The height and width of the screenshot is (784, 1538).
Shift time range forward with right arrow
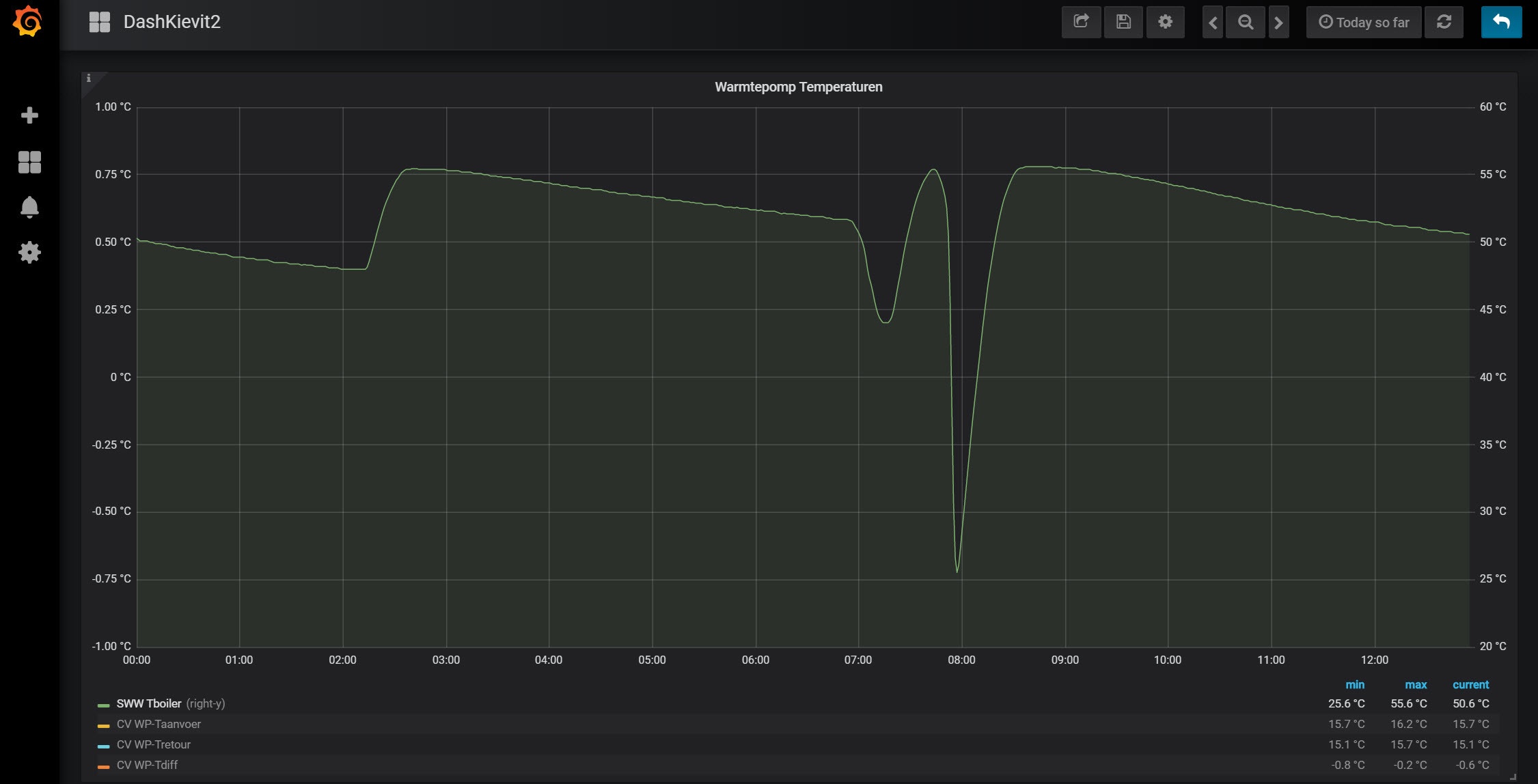point(1278,22)
